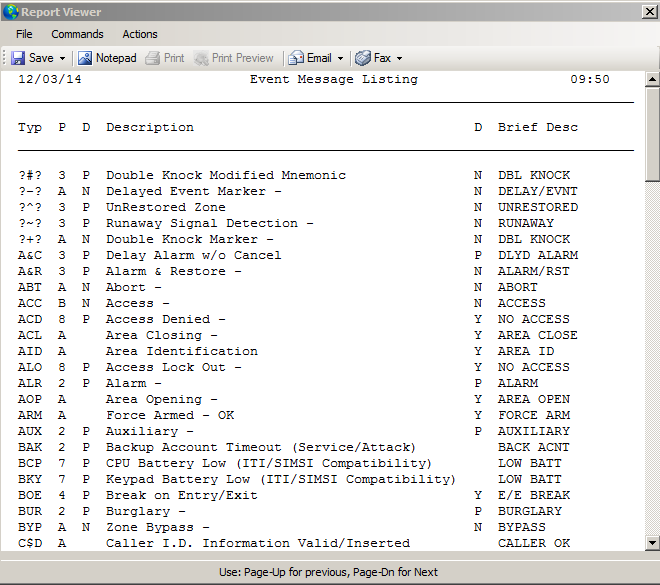Click 'Access Lock Out -' description
The image size is (660, 585).
click(174, 367)
